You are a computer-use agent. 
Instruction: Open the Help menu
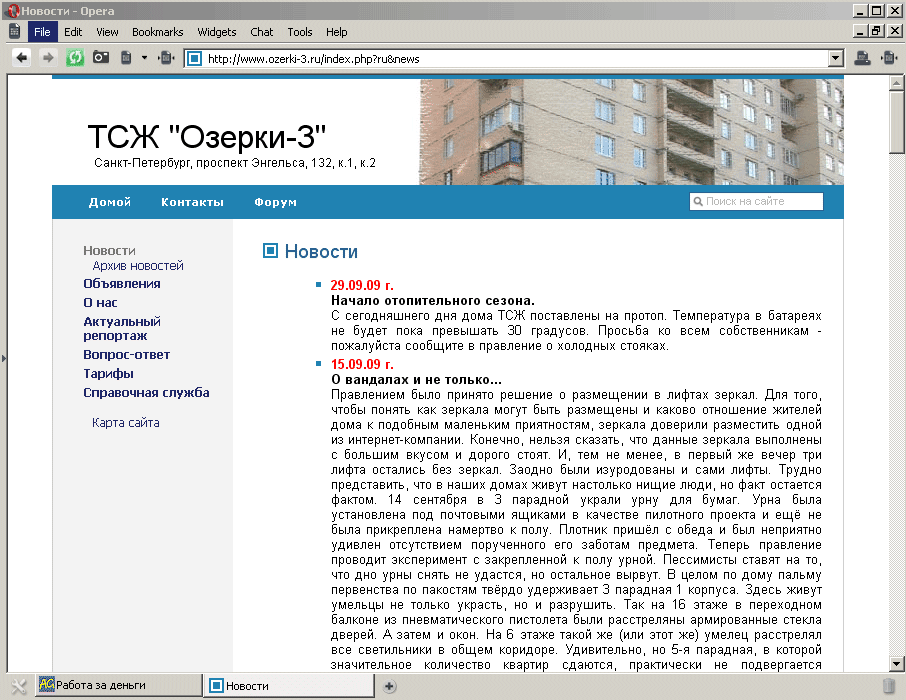click(x=336, y=32)
